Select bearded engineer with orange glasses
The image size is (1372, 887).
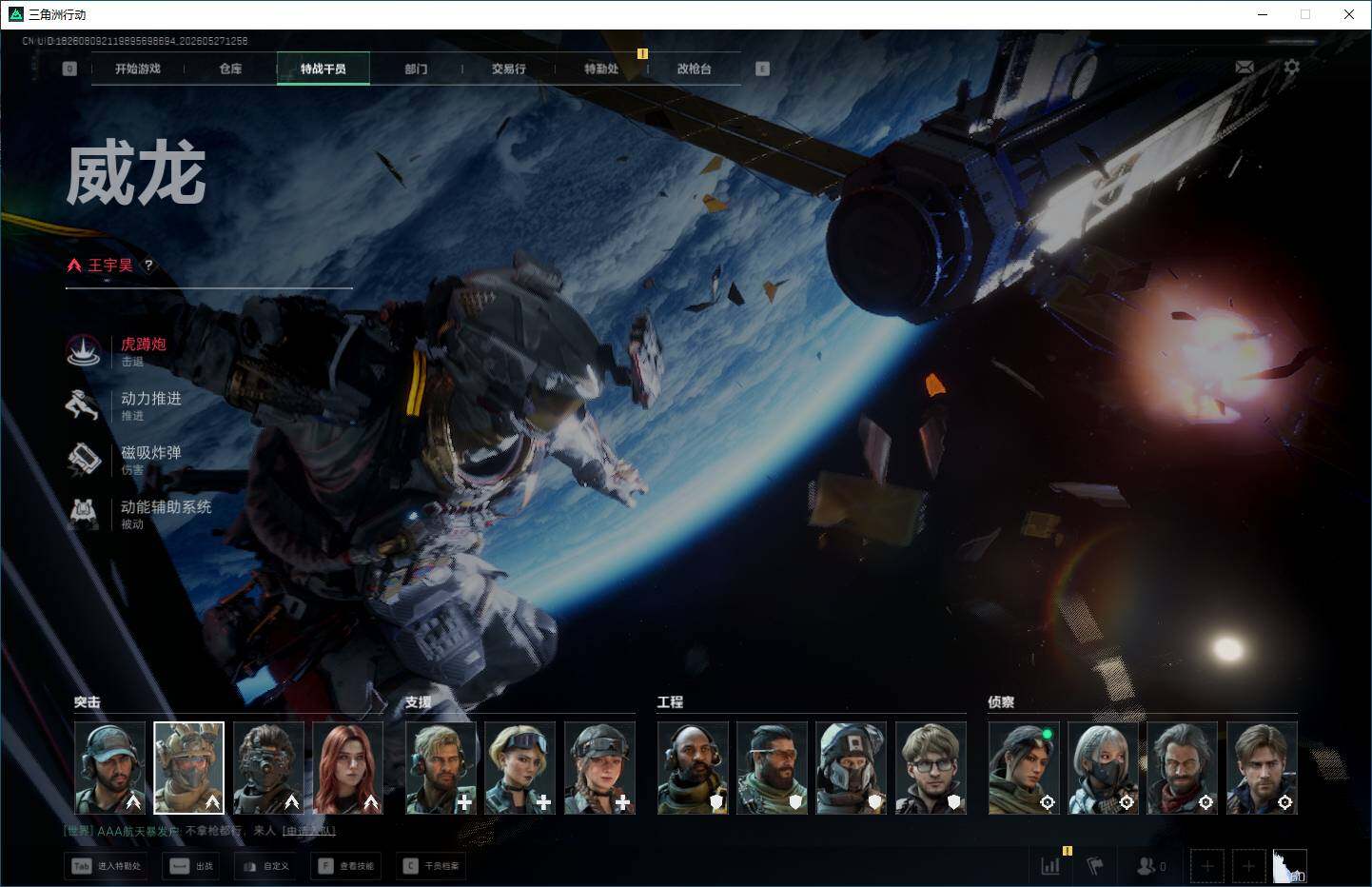773,768
